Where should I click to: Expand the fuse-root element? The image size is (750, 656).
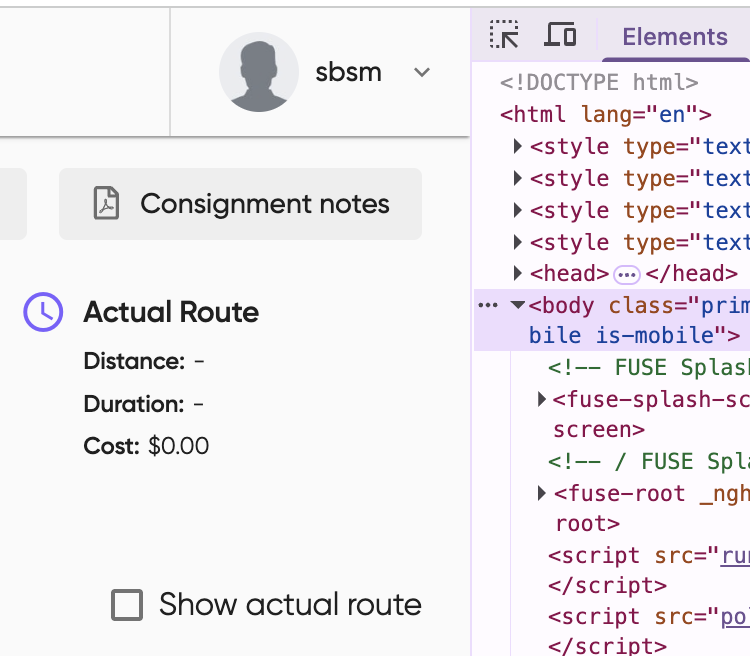pos(541,493)
